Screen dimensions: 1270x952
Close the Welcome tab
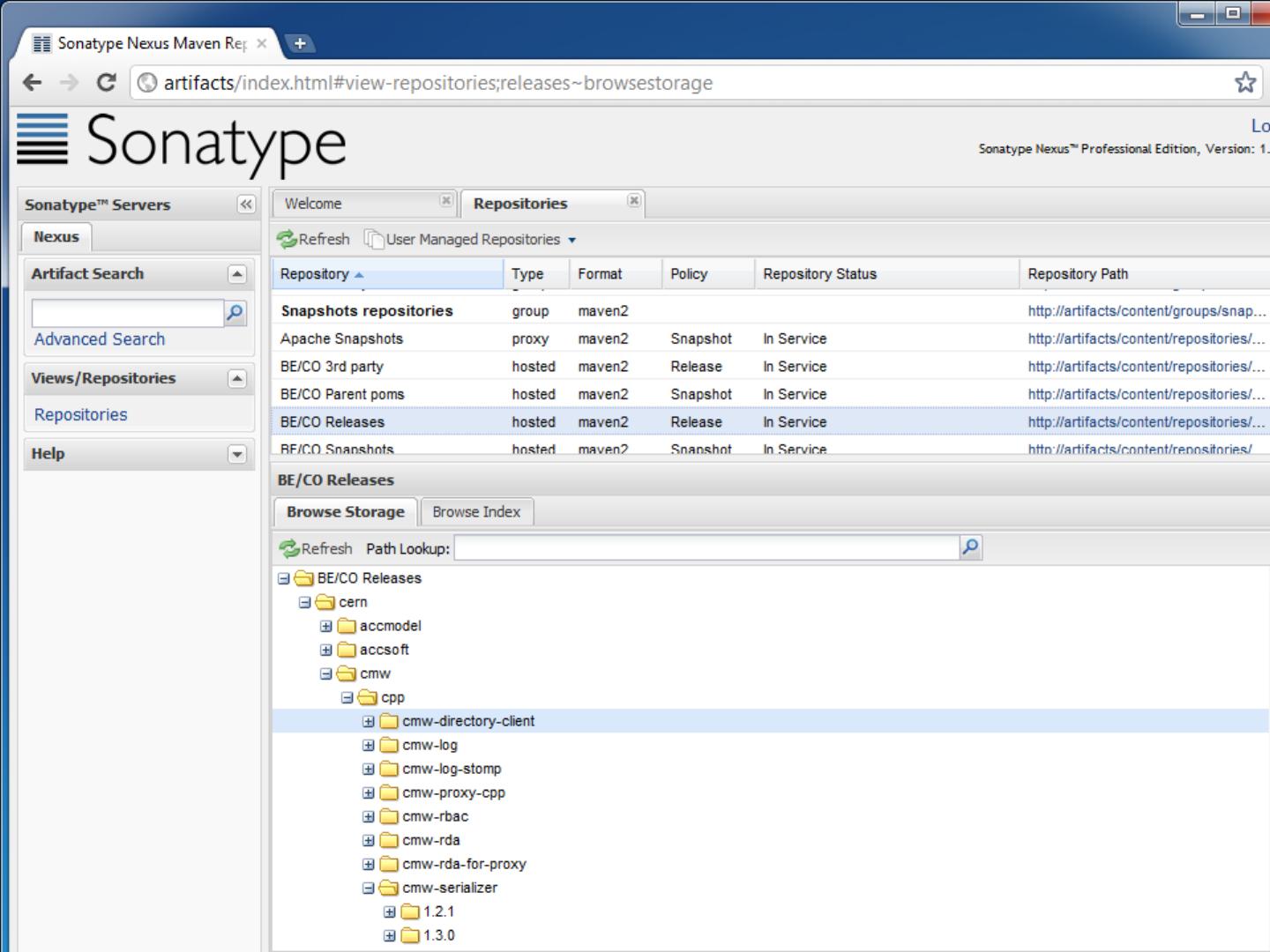point(446,201)
